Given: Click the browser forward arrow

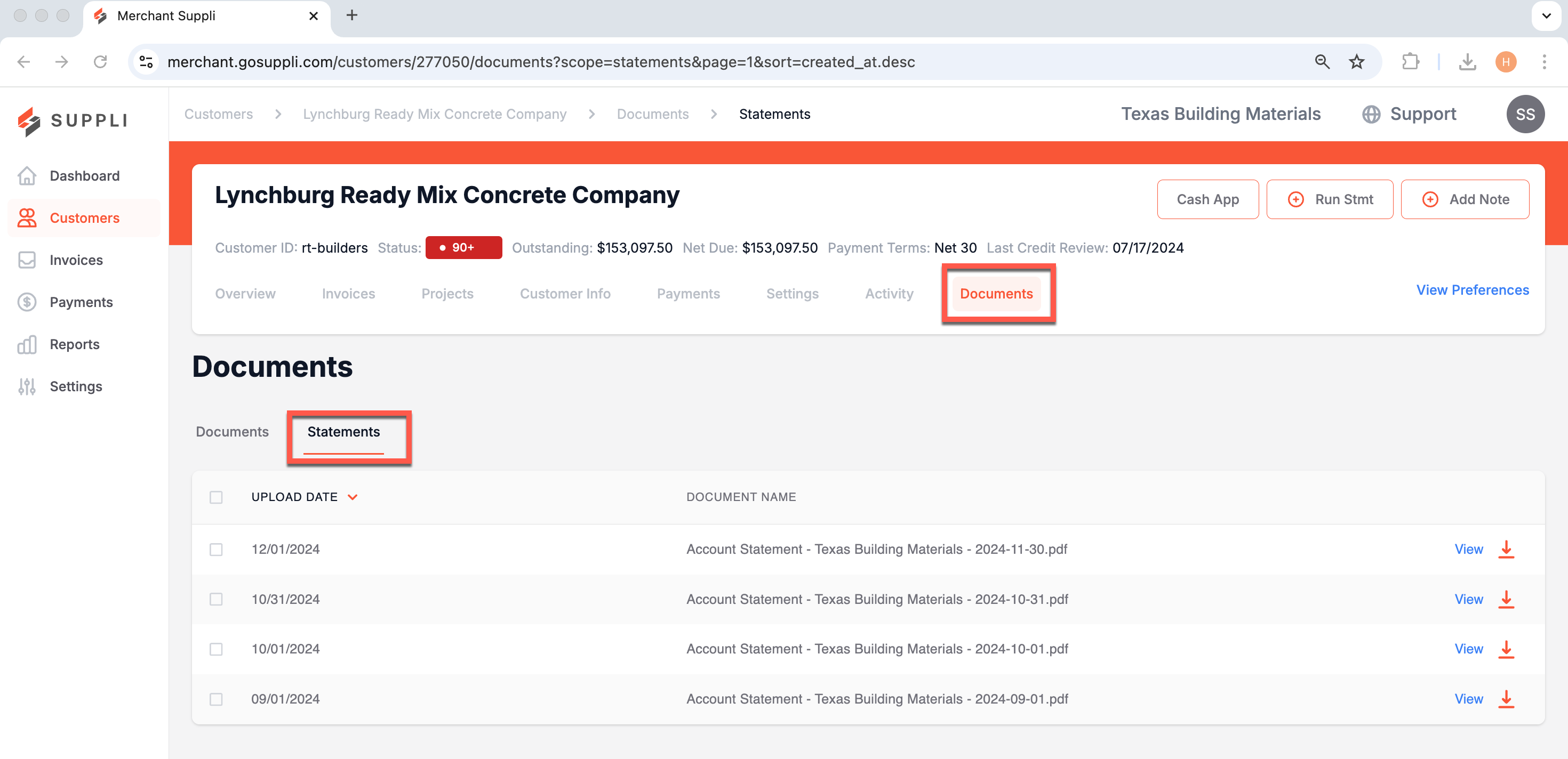Looking at the screenshot, I should click(61, 61).
